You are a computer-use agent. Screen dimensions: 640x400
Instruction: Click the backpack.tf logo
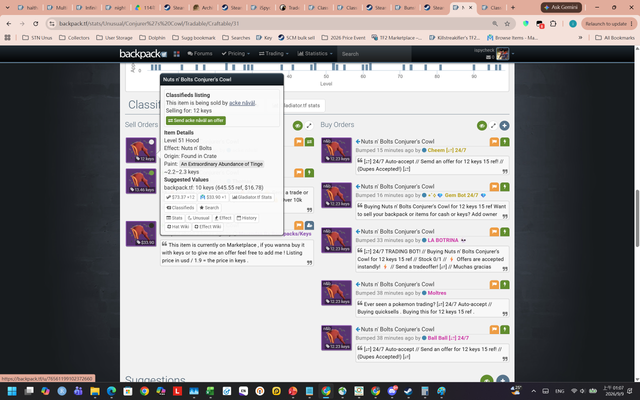(x=143, y=53)
